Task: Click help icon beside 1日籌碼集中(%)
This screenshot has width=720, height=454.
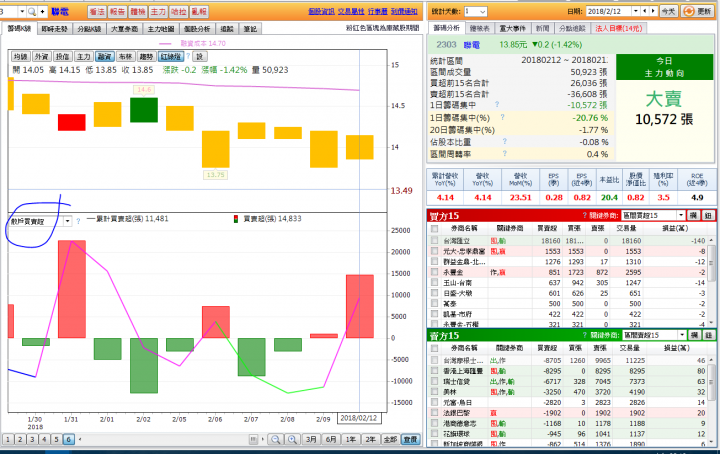Action: (x=502, y=117)
